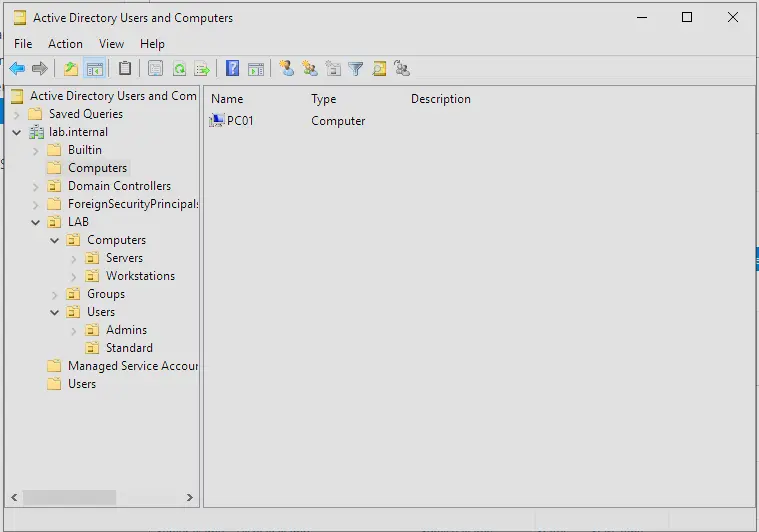Expand the Servers OU

(74, 258)
